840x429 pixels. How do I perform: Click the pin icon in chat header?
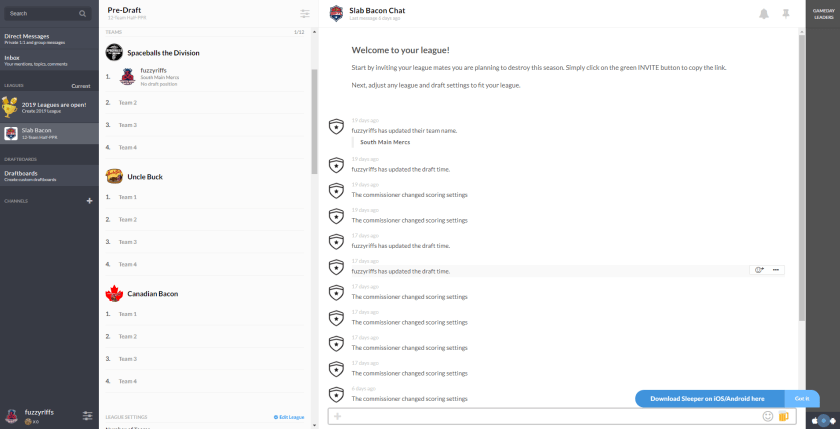tap(786, 14)
